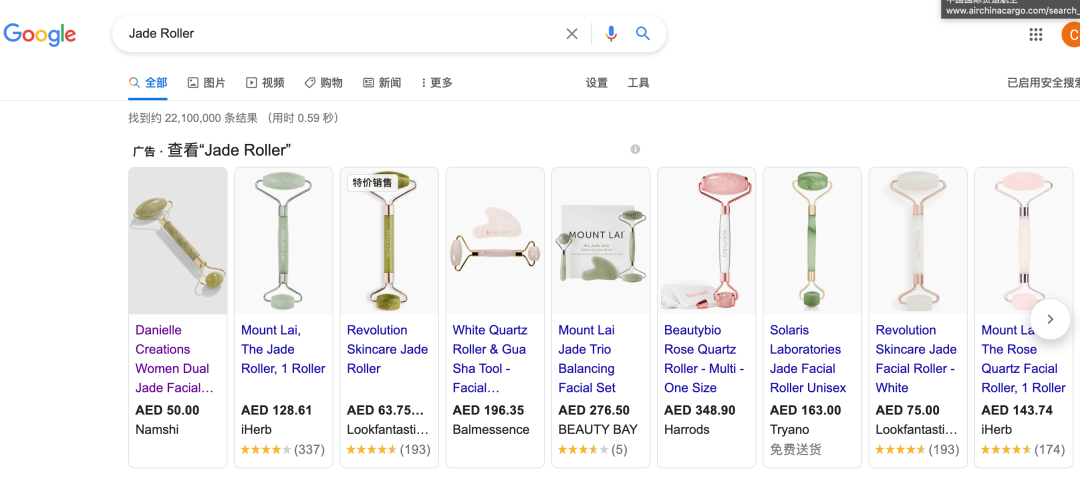The image size is (1080, 486).
Task: Click the 5 reviews star rating
Action: point(592,450)
